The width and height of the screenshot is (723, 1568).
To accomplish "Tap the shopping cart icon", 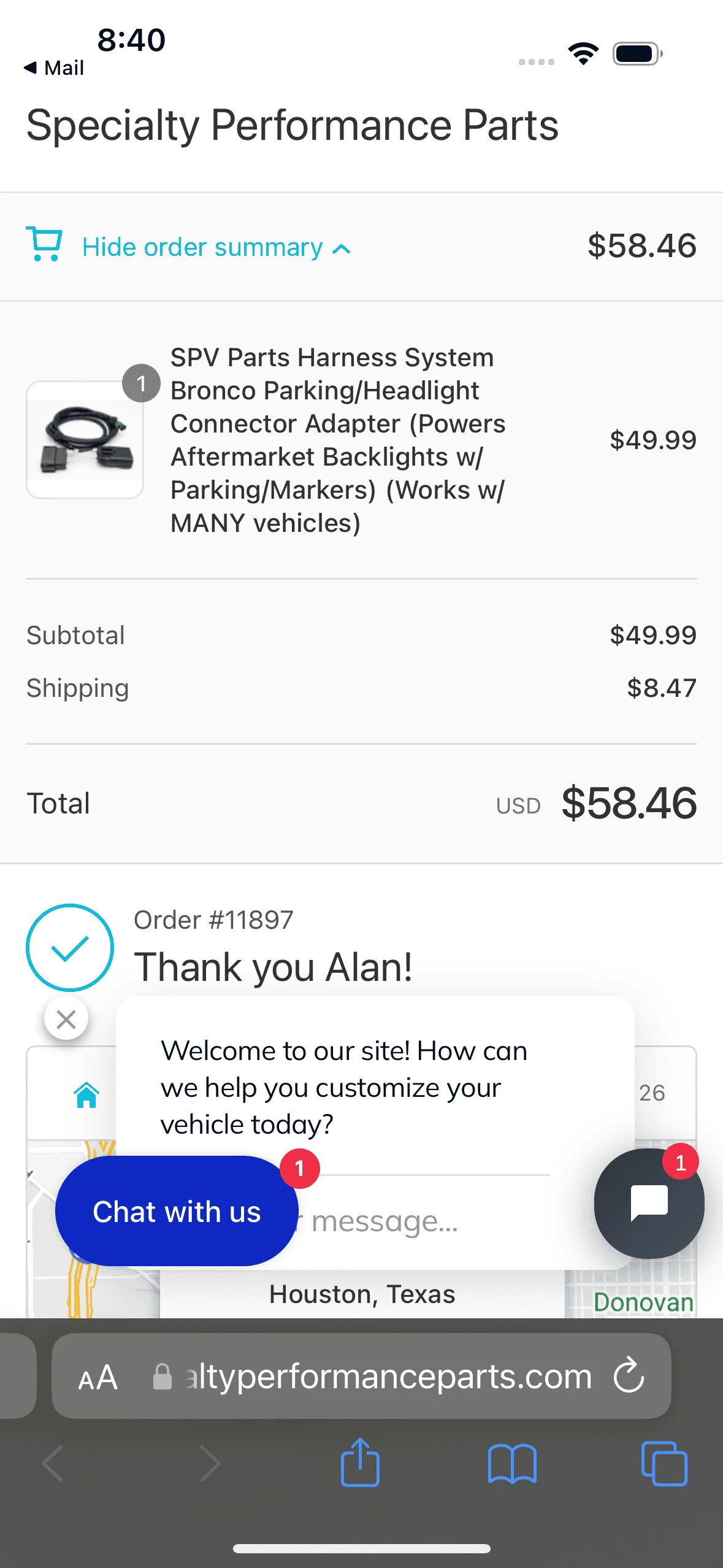I will pyautogui.click(x=44, y=244).
